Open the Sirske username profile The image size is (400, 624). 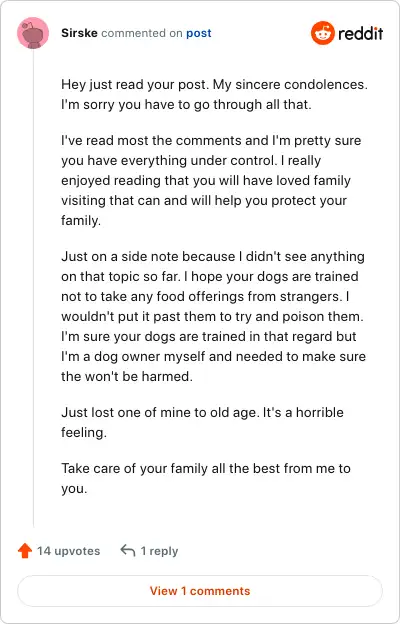pos(79,33)
